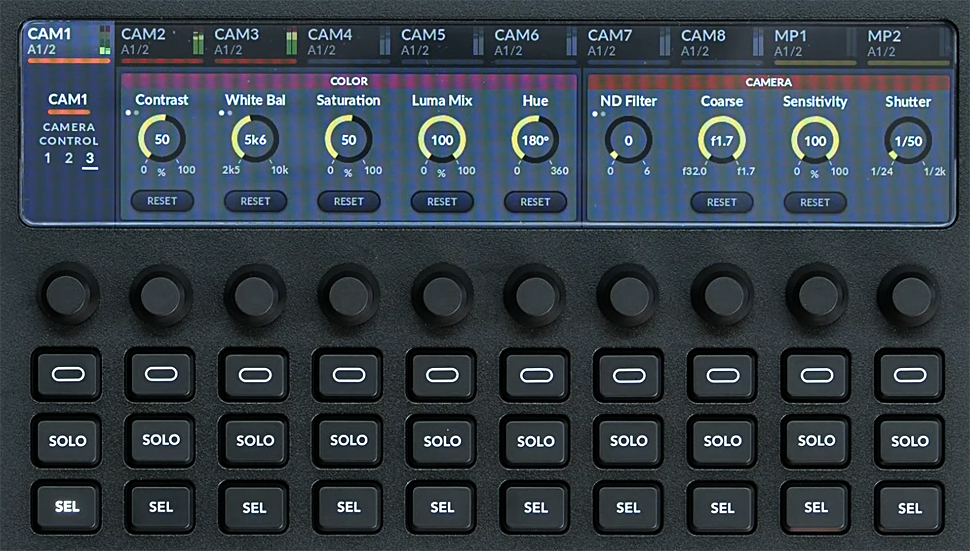
Task: Click the oval button in CAM4 column
Action: (x=348, y=375)
